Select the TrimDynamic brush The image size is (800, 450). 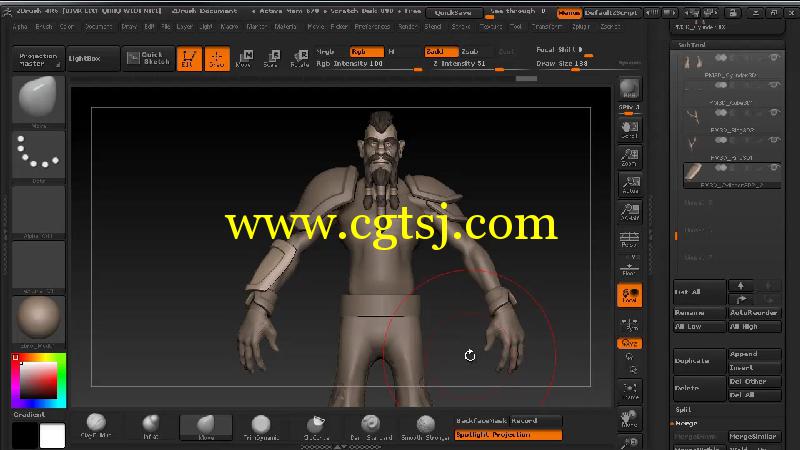point(261,427)
